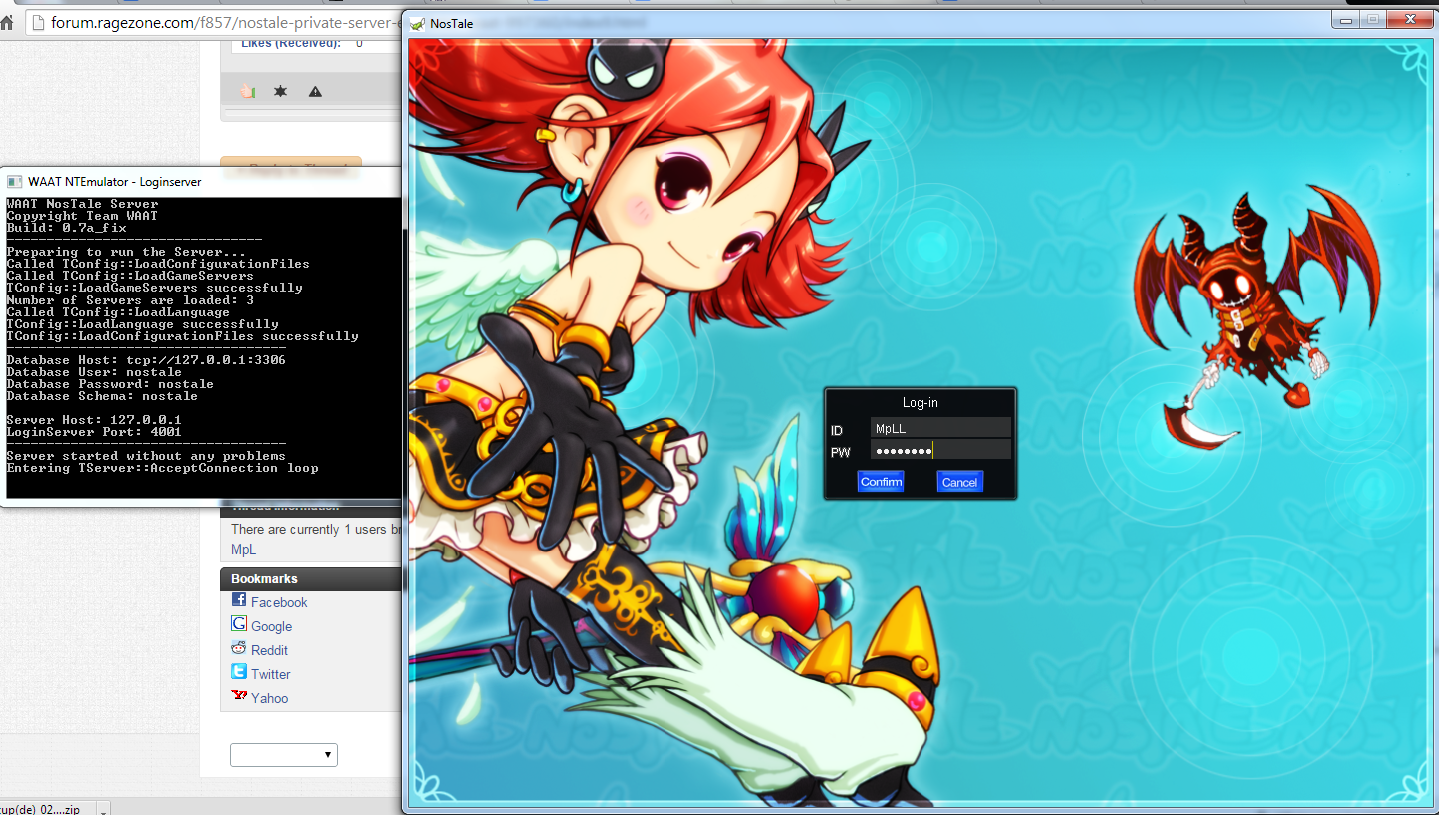Click the Twitter bookmark icon
The height and width of the screenshot is (815, 1439).
(239, 672)
